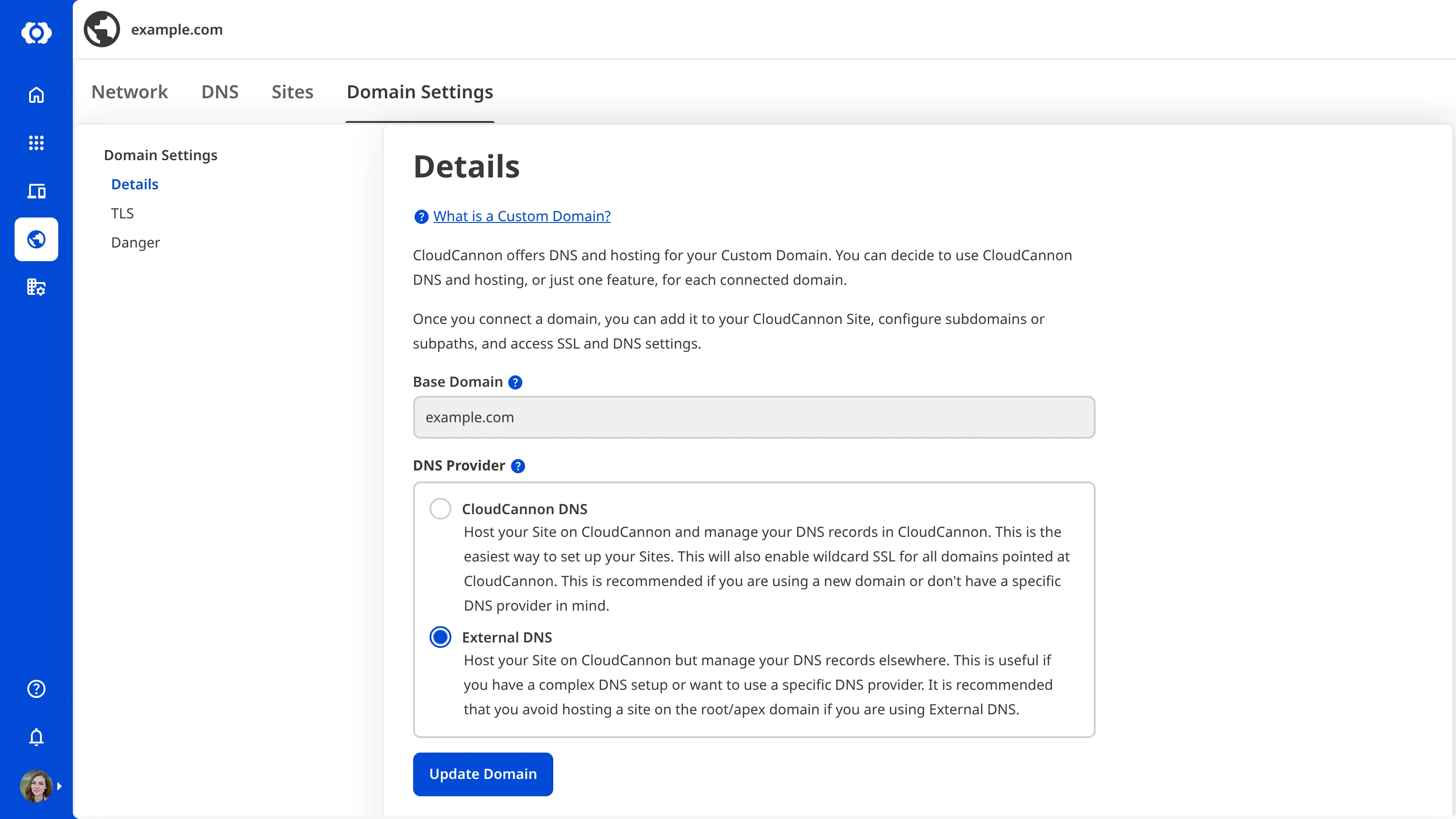Click the 'CloudCannon DNS' option label
Viewport: 1456px width, 819px height.
pos(525,509)
